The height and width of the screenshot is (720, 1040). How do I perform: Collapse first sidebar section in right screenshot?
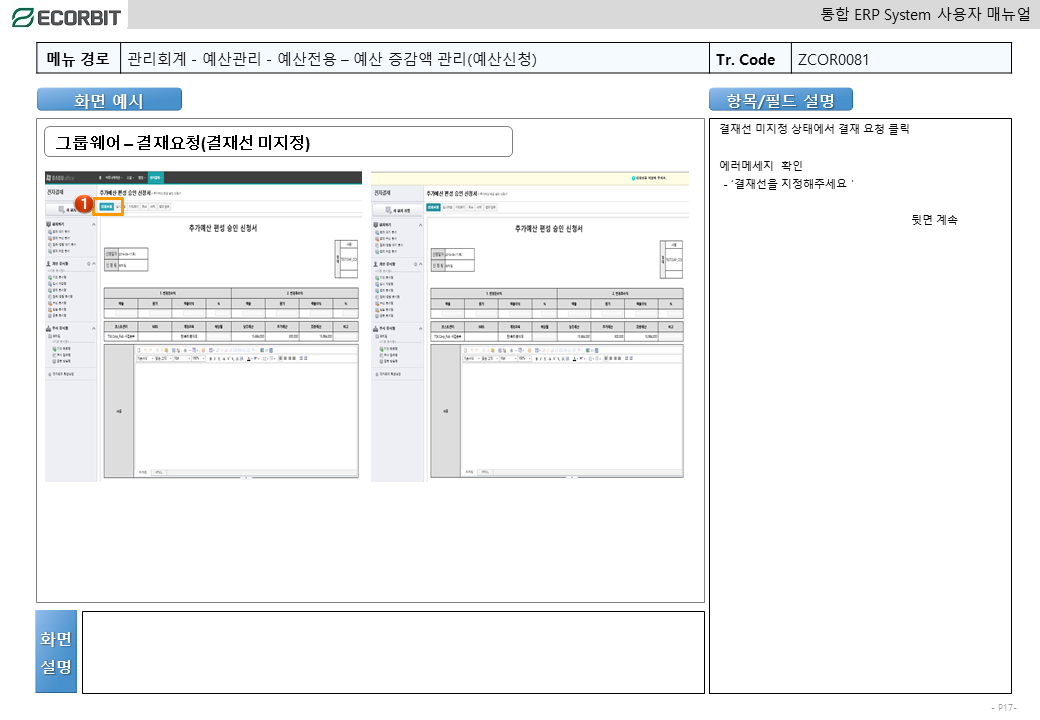(420, 225)
